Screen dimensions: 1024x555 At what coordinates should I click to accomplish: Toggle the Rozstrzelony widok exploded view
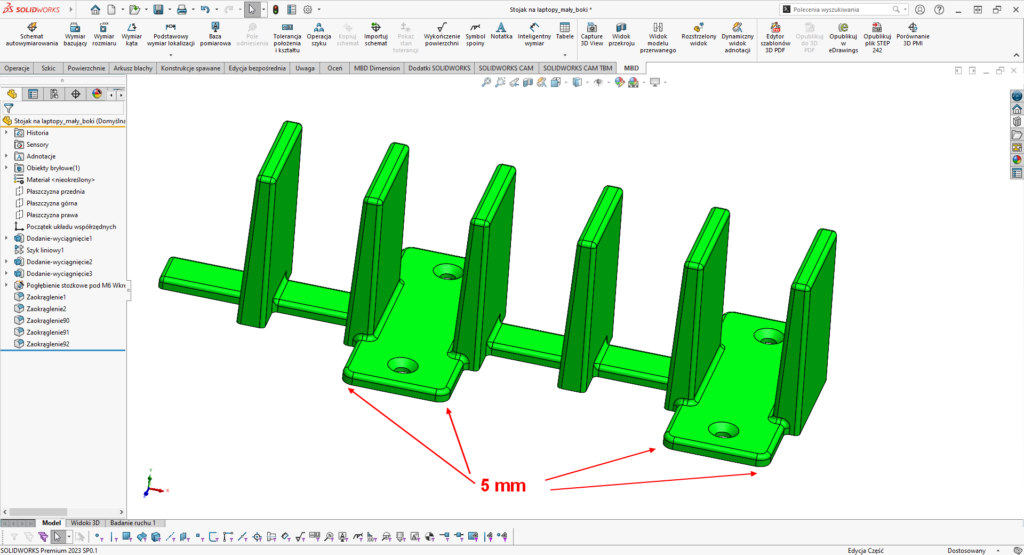tap(699, 34)
